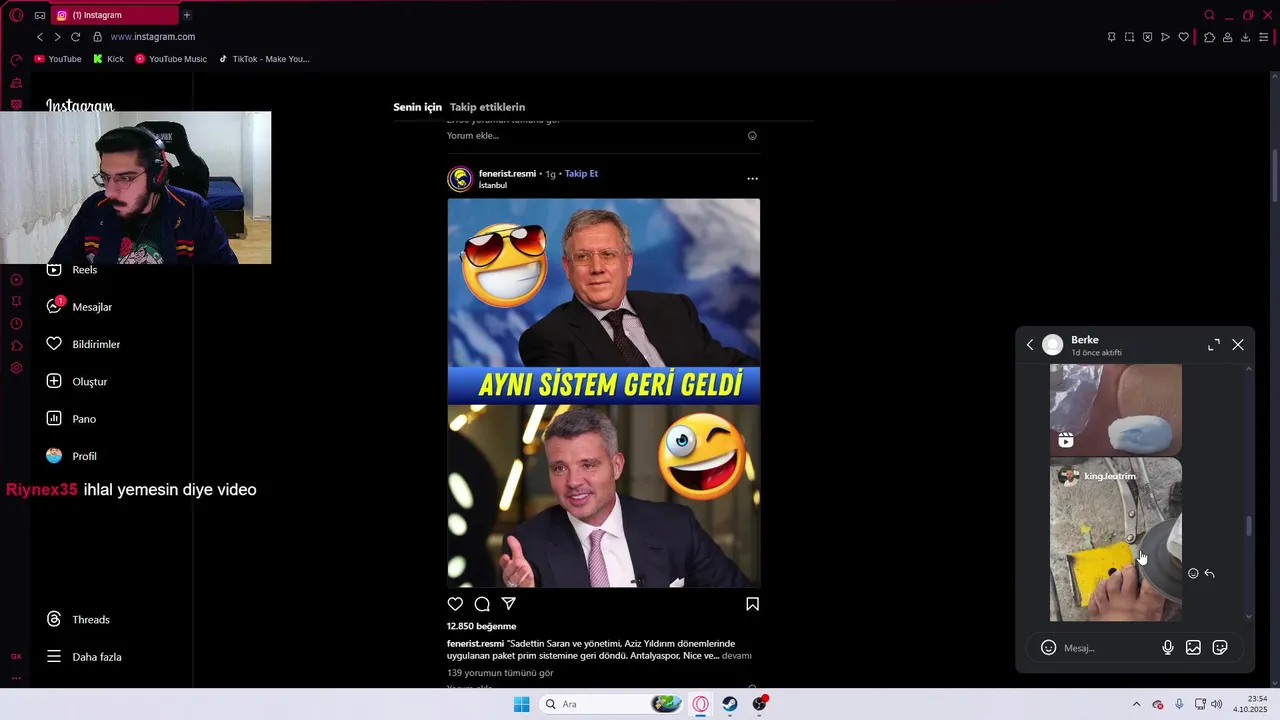Open the My Flow send icon

1165,37
